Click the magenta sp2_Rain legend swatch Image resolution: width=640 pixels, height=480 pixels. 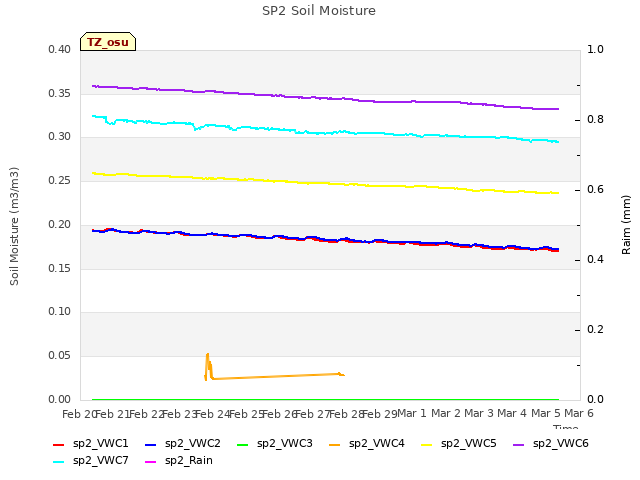click(151, 462)
